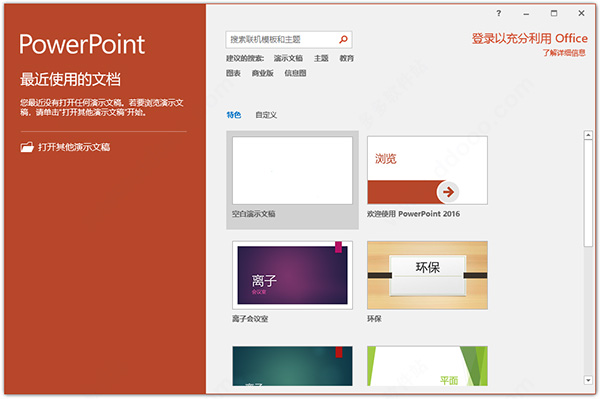This screenshot has height=399, width=600.
Task: Select the wooden 环保 template
Action: pos(427,275)
